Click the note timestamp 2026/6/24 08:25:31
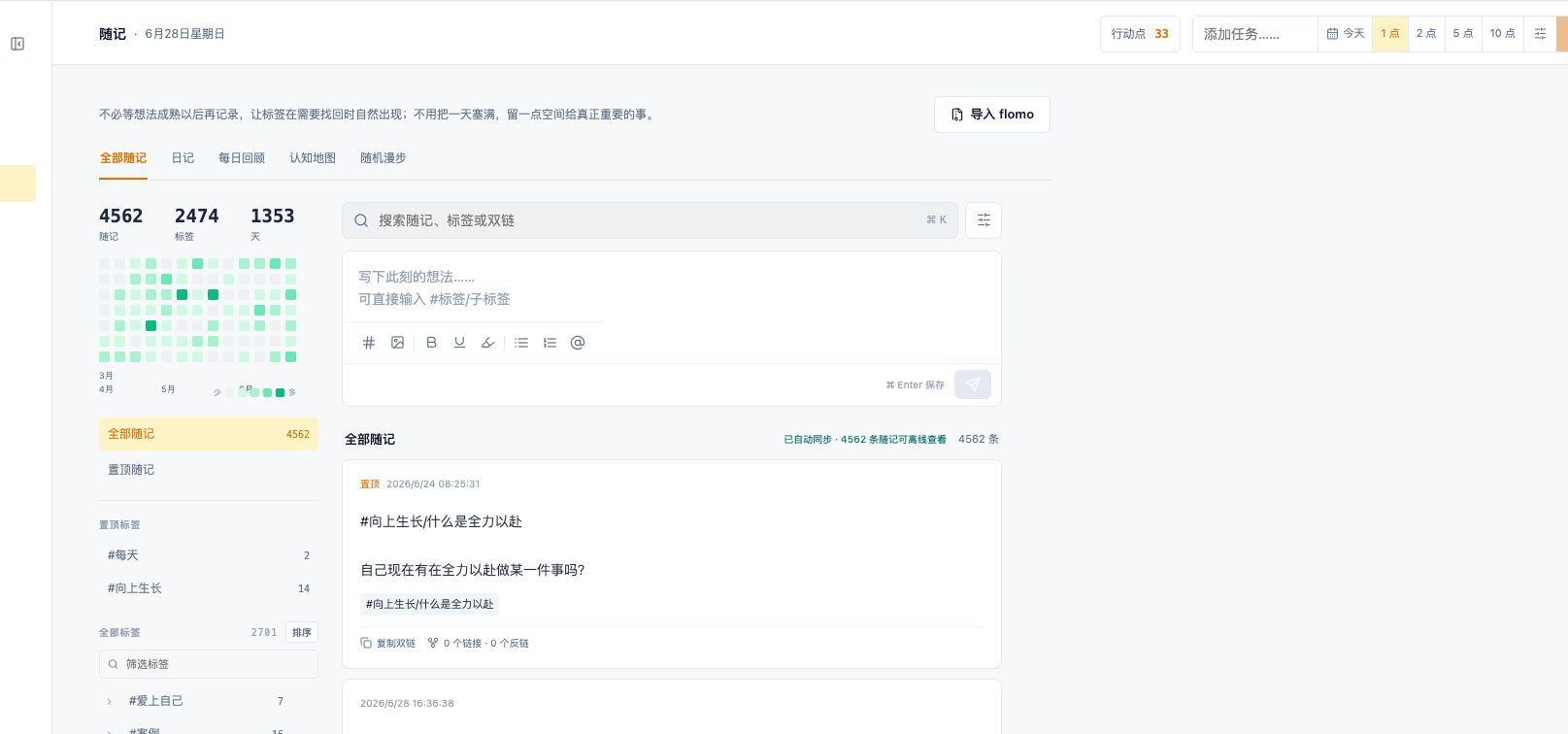This screenshot has width=1568, height=734. click(x=433, y=484)
